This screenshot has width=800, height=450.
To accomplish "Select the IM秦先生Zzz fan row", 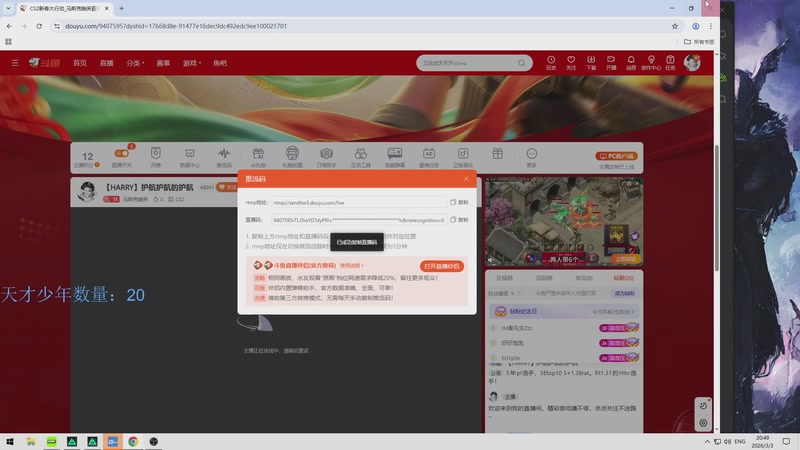I will click(x=564, y=328).
